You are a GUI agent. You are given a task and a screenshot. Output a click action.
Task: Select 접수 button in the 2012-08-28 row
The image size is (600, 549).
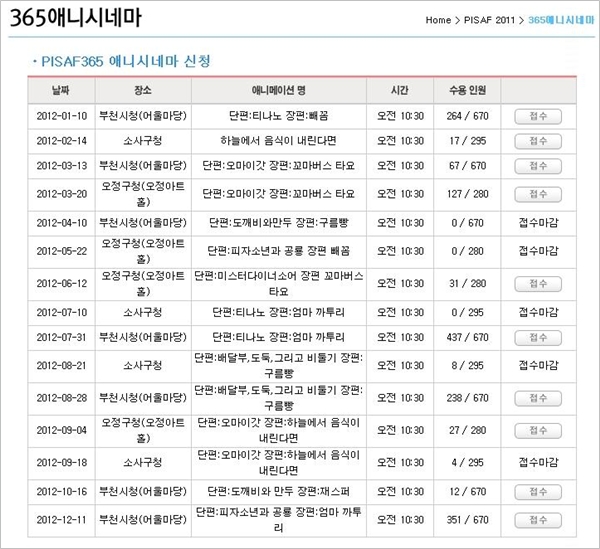point(537,398)
